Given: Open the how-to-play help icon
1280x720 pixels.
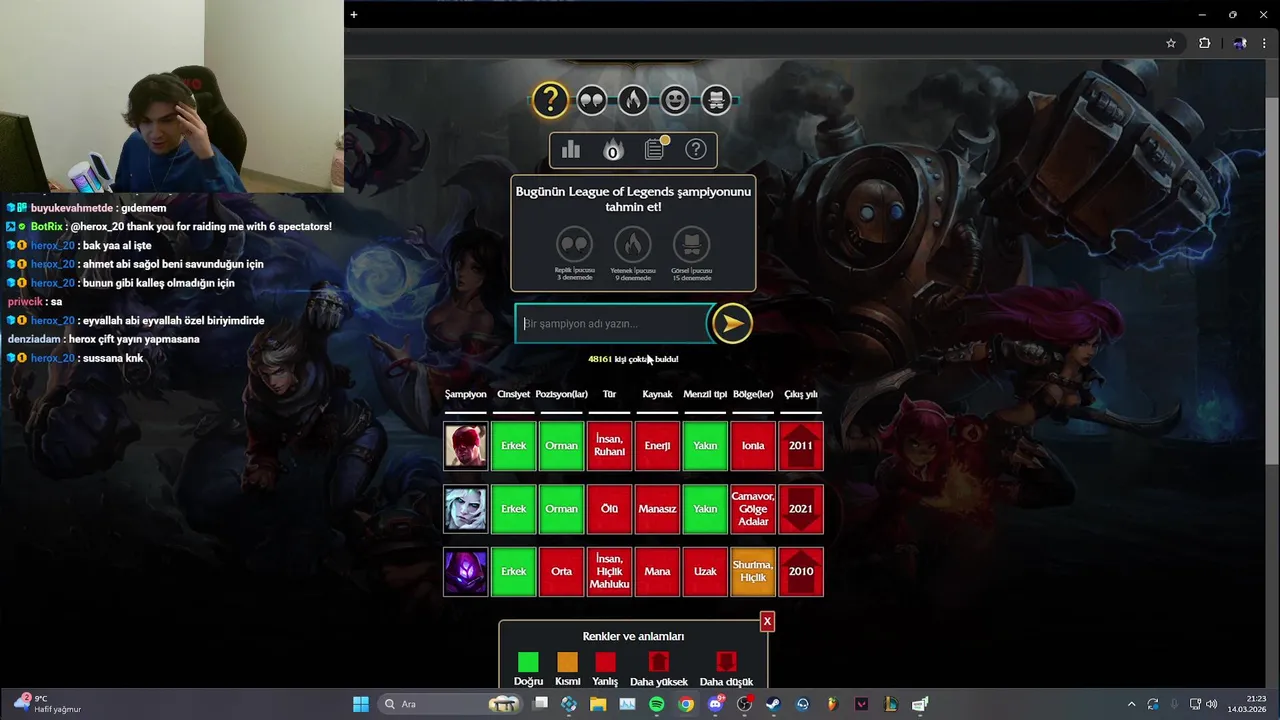Looking at the screenshot, I should click(696, 150).
